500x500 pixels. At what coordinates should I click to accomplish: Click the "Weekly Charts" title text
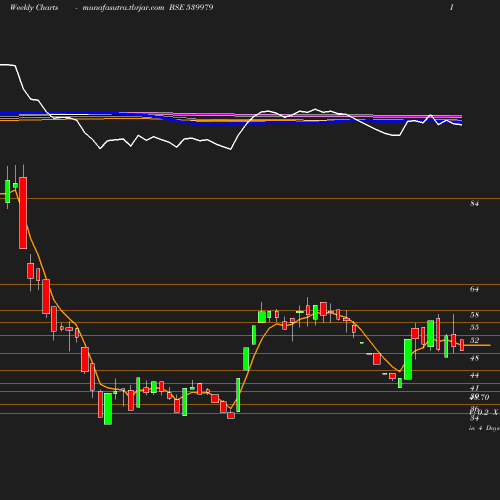point(34,8)
